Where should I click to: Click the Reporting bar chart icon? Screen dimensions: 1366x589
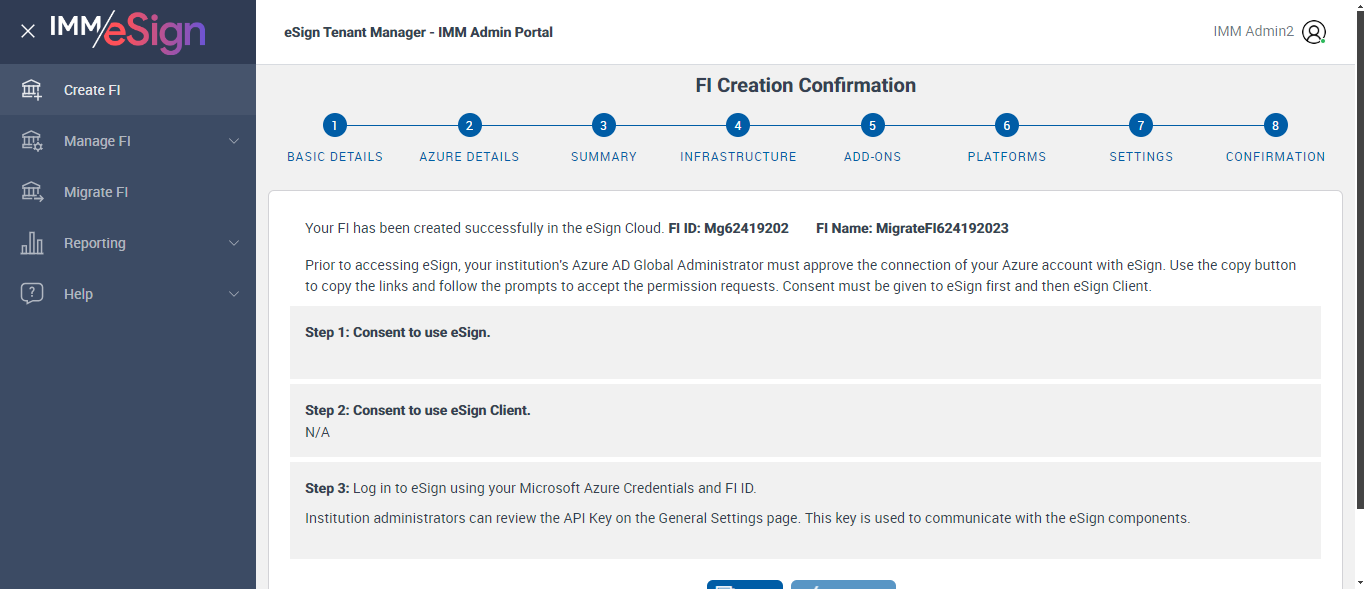point(32,243)
